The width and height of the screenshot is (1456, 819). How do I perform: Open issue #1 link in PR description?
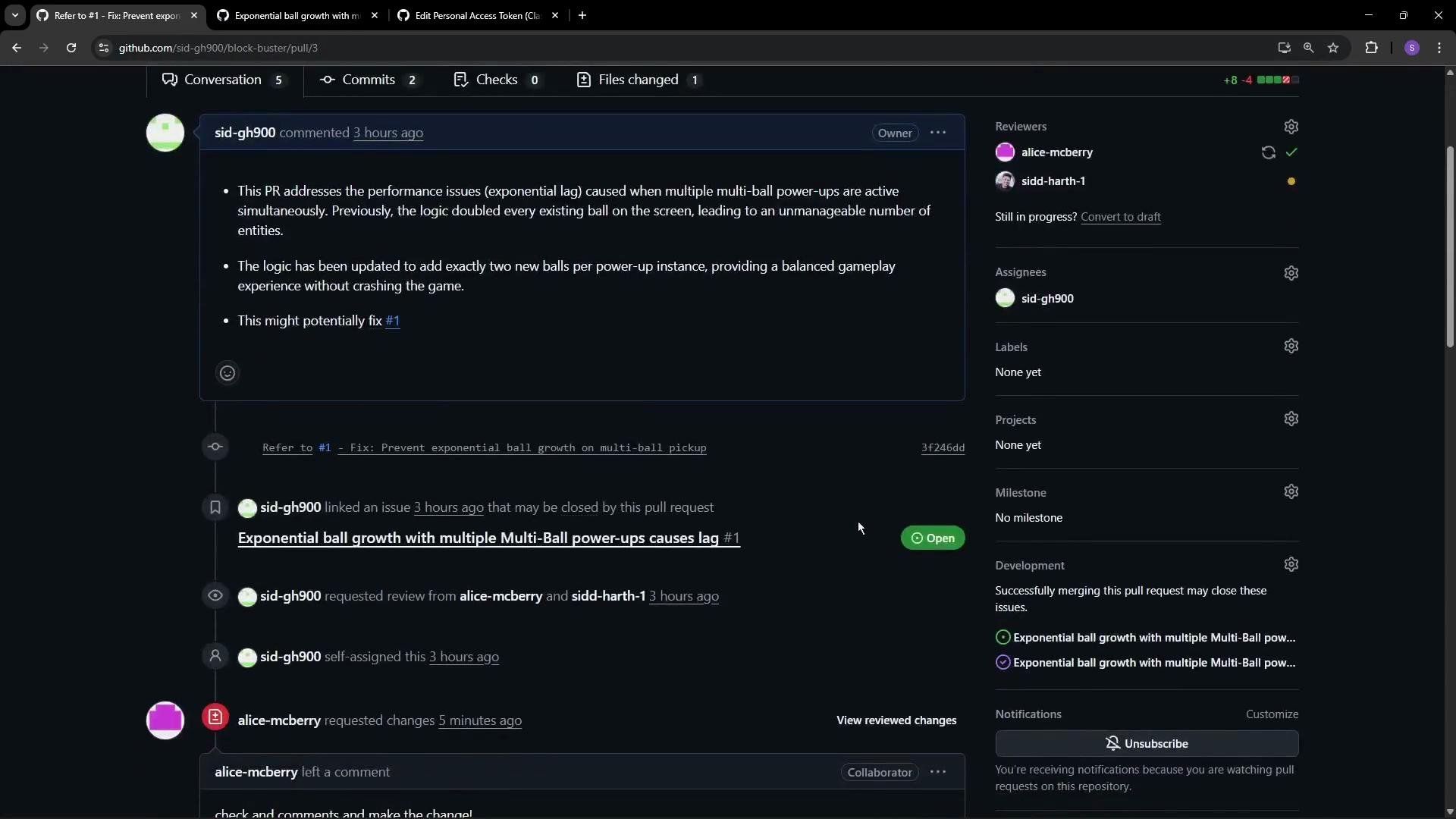pos(392,321)
